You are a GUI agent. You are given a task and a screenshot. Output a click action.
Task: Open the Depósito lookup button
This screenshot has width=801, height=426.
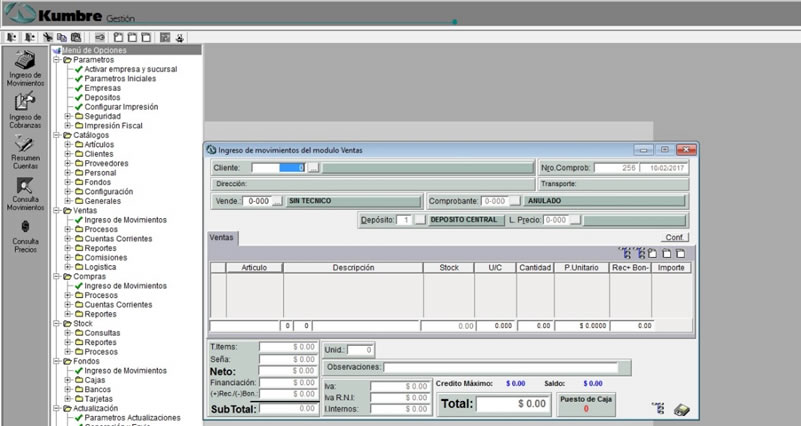pos(420,220)
